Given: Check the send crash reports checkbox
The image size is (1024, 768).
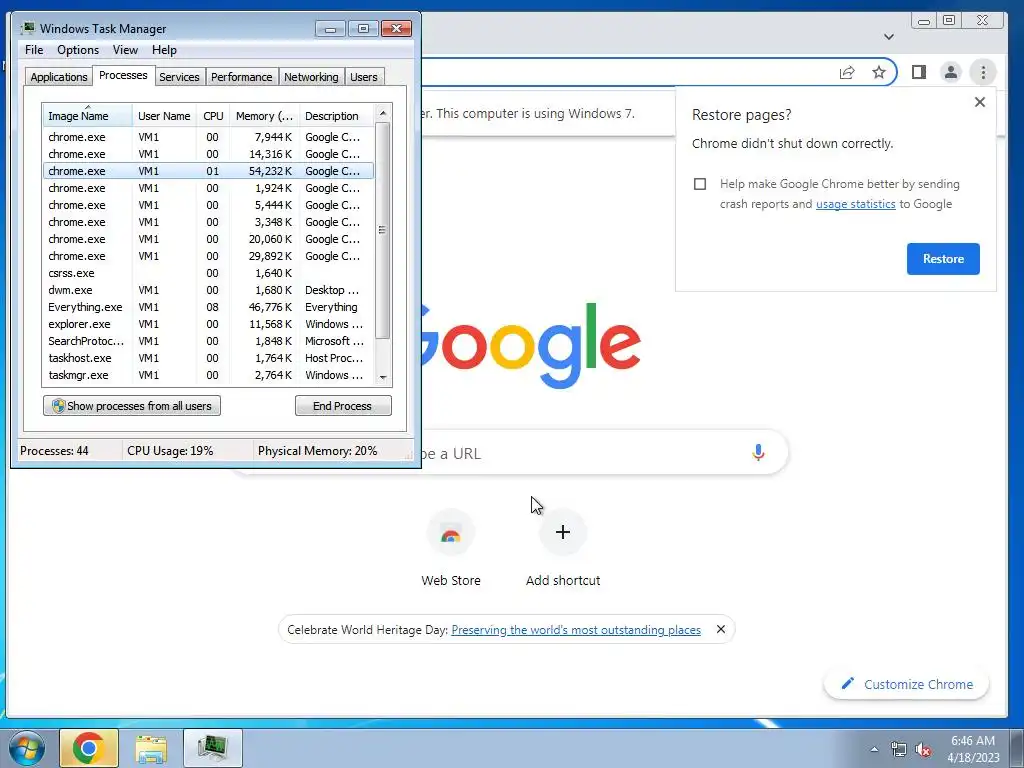Looking at the screenshot, I should [700, 184].
